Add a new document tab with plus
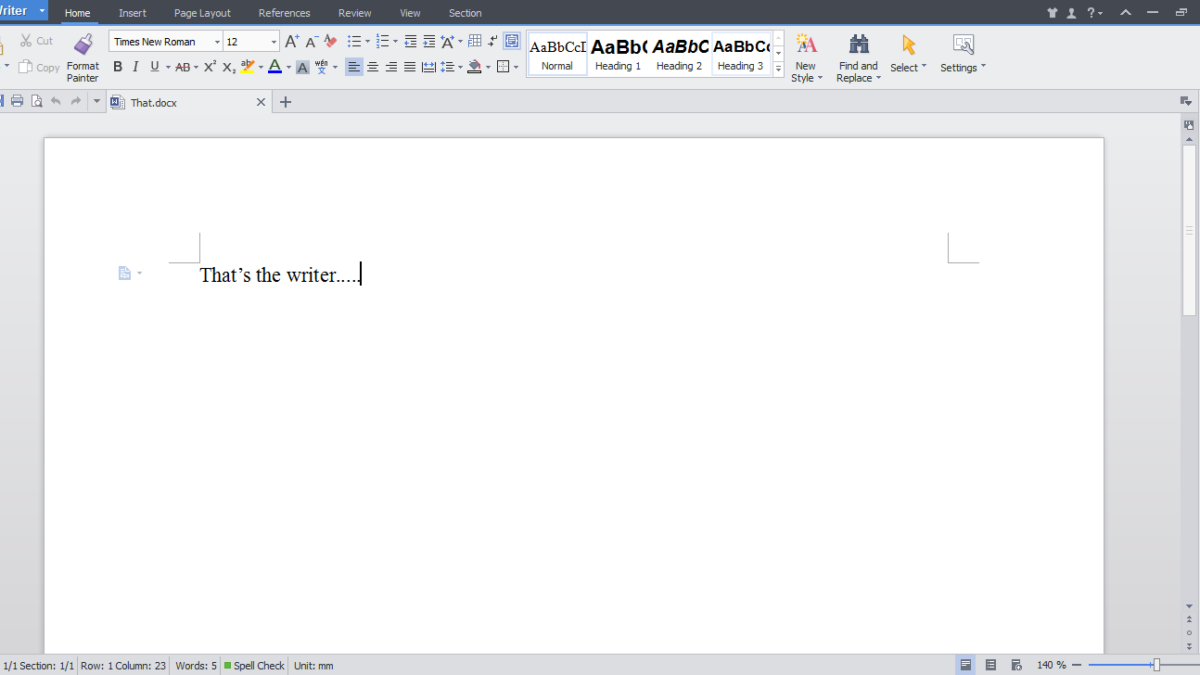Screen dimensions: 1200x675 (285, 102)
